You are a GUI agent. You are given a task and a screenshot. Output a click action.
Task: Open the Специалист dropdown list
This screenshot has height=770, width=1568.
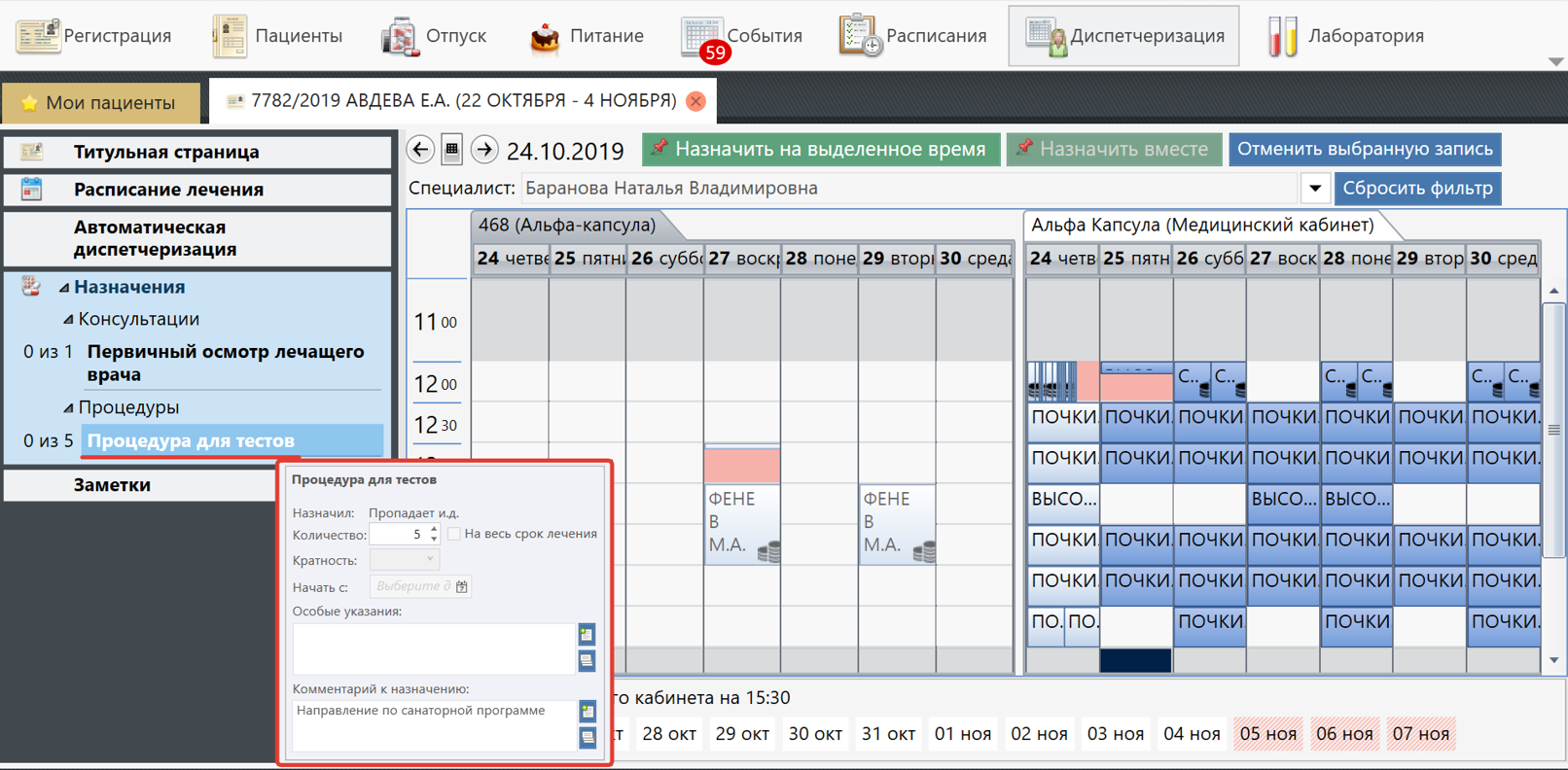(x=1314, y=189)
